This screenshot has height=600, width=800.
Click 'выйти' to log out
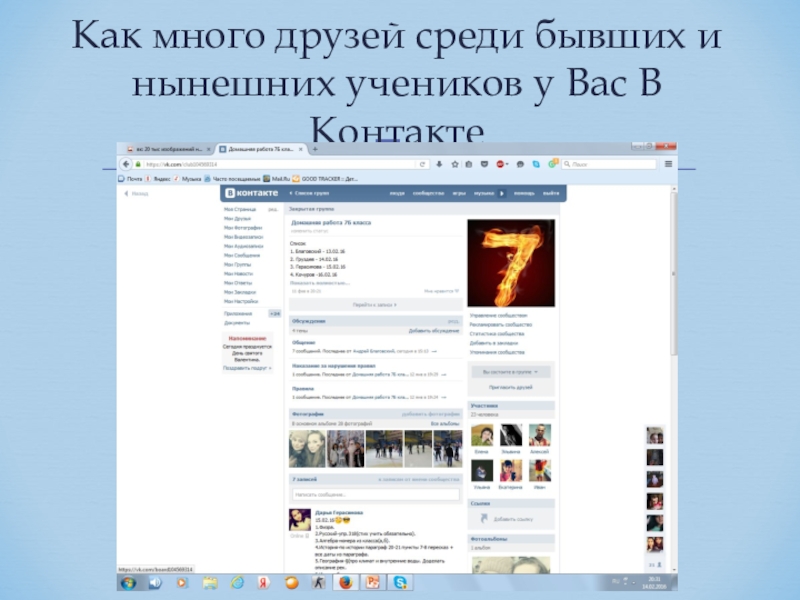(x=551, y=193)
